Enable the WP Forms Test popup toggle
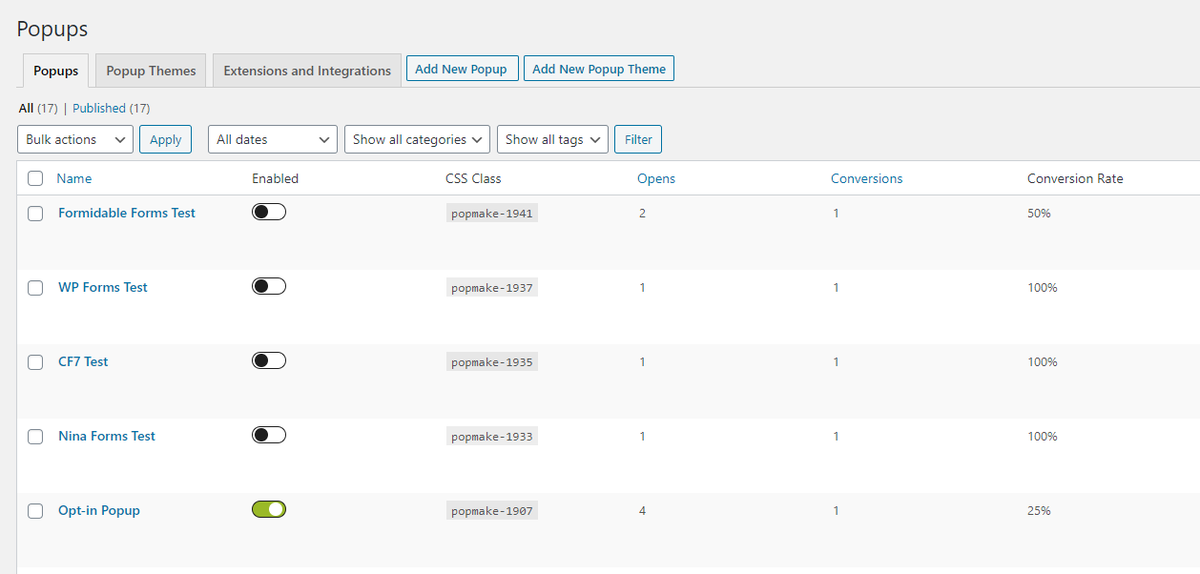 tap(269, 286)
